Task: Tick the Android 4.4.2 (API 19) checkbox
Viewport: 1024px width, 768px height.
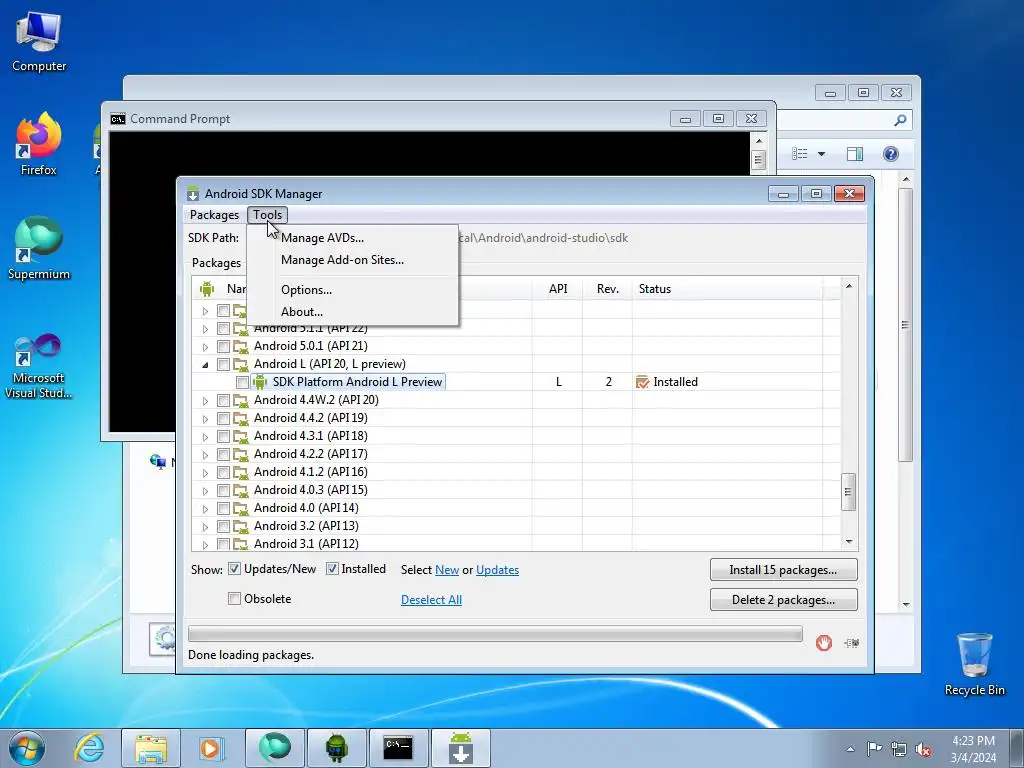Action: [x=223, y=418]
